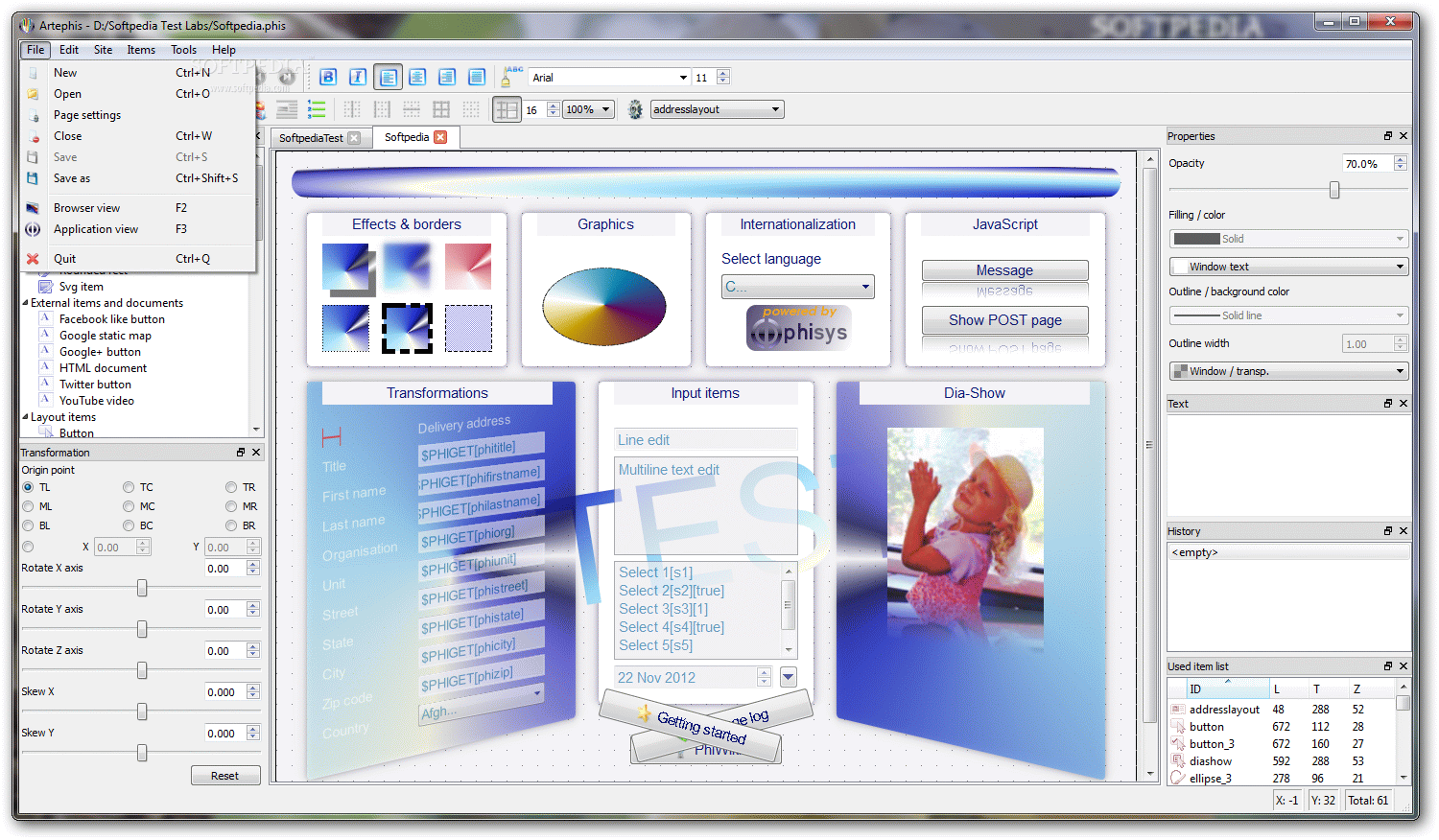The height and width of the screenshot is (840, 1439).
Task: Click the Message button on canvas
Action: (x=1004, y=270)
